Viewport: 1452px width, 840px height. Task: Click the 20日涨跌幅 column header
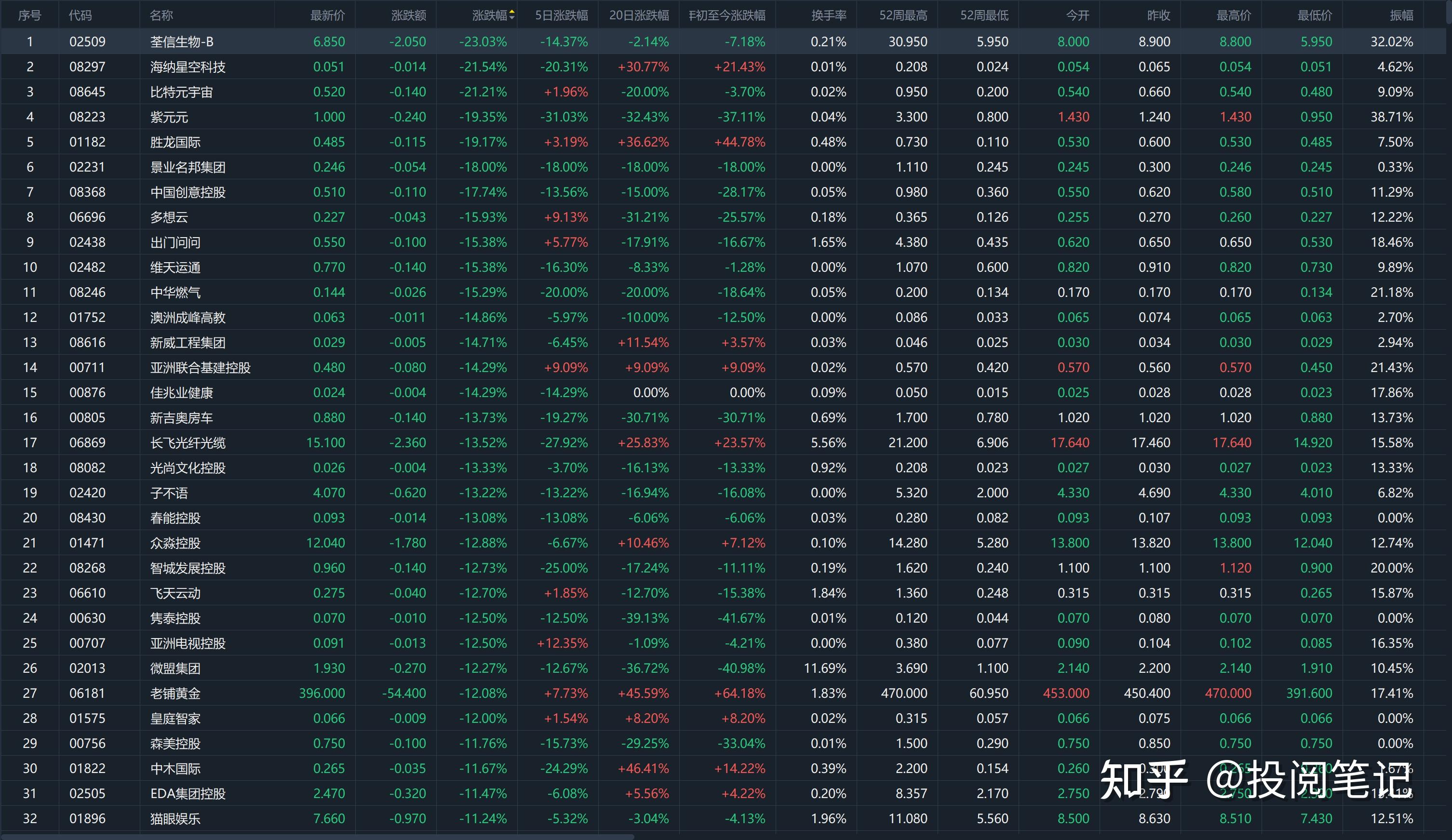(639, 15)
